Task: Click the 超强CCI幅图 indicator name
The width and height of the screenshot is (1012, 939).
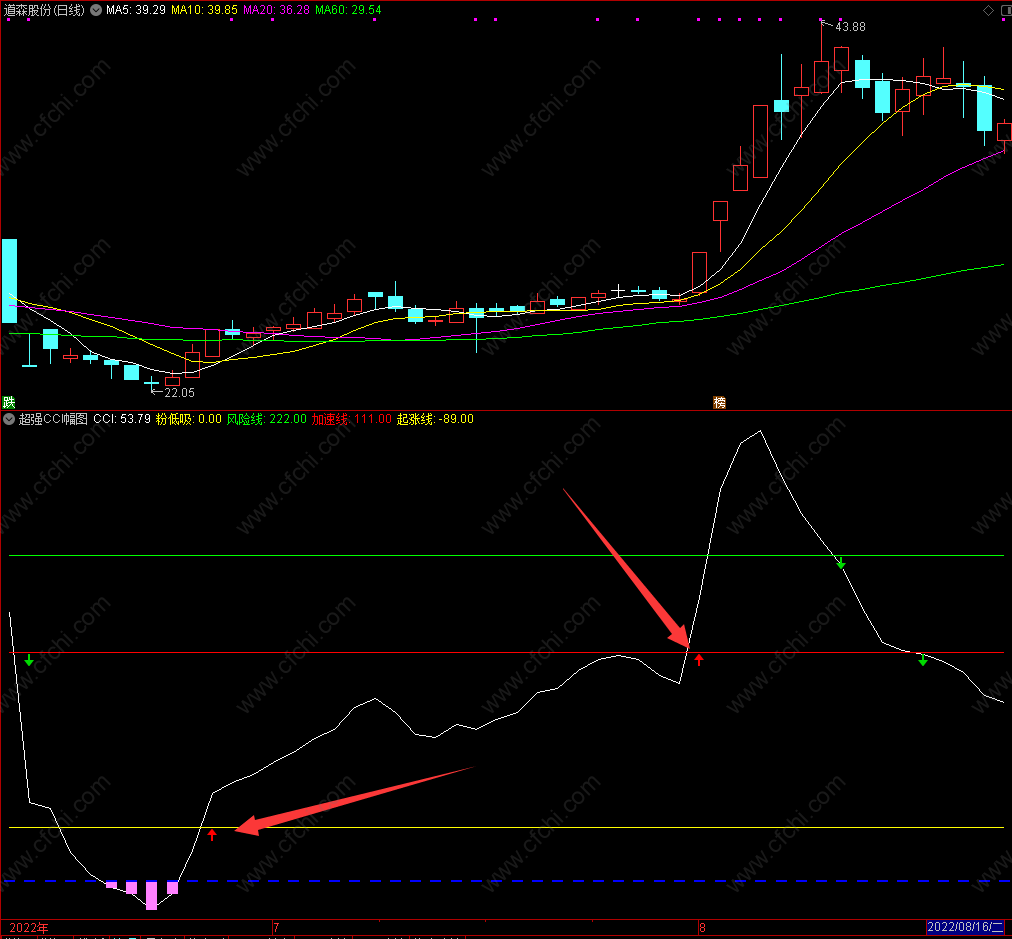Action: pyautogui.click(x=53, y=419)
